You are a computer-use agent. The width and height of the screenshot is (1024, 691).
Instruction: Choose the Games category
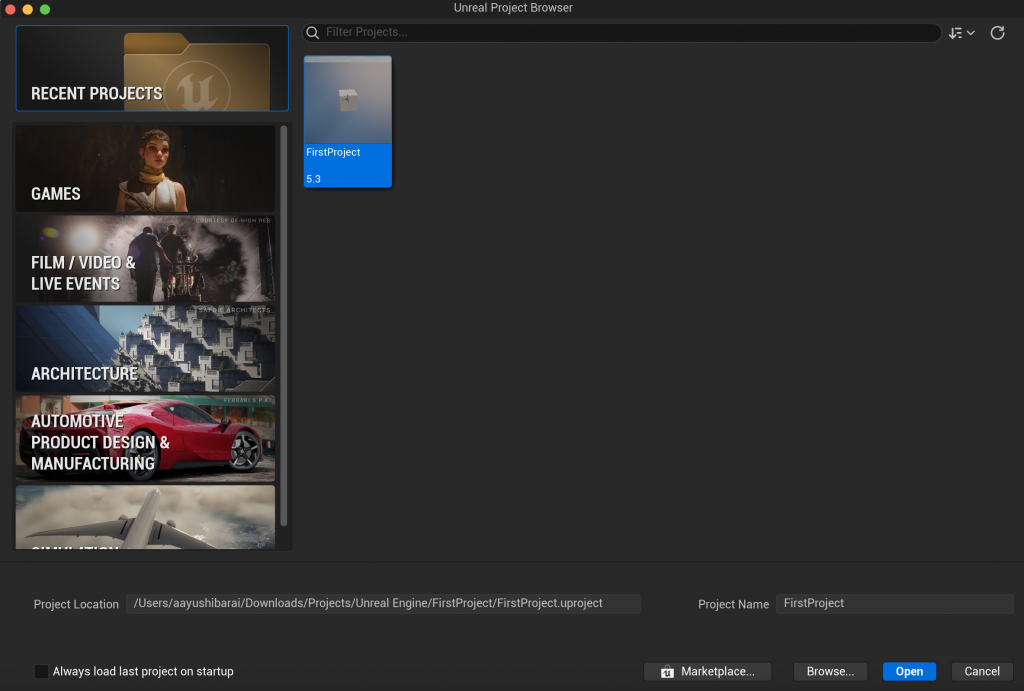145,169
